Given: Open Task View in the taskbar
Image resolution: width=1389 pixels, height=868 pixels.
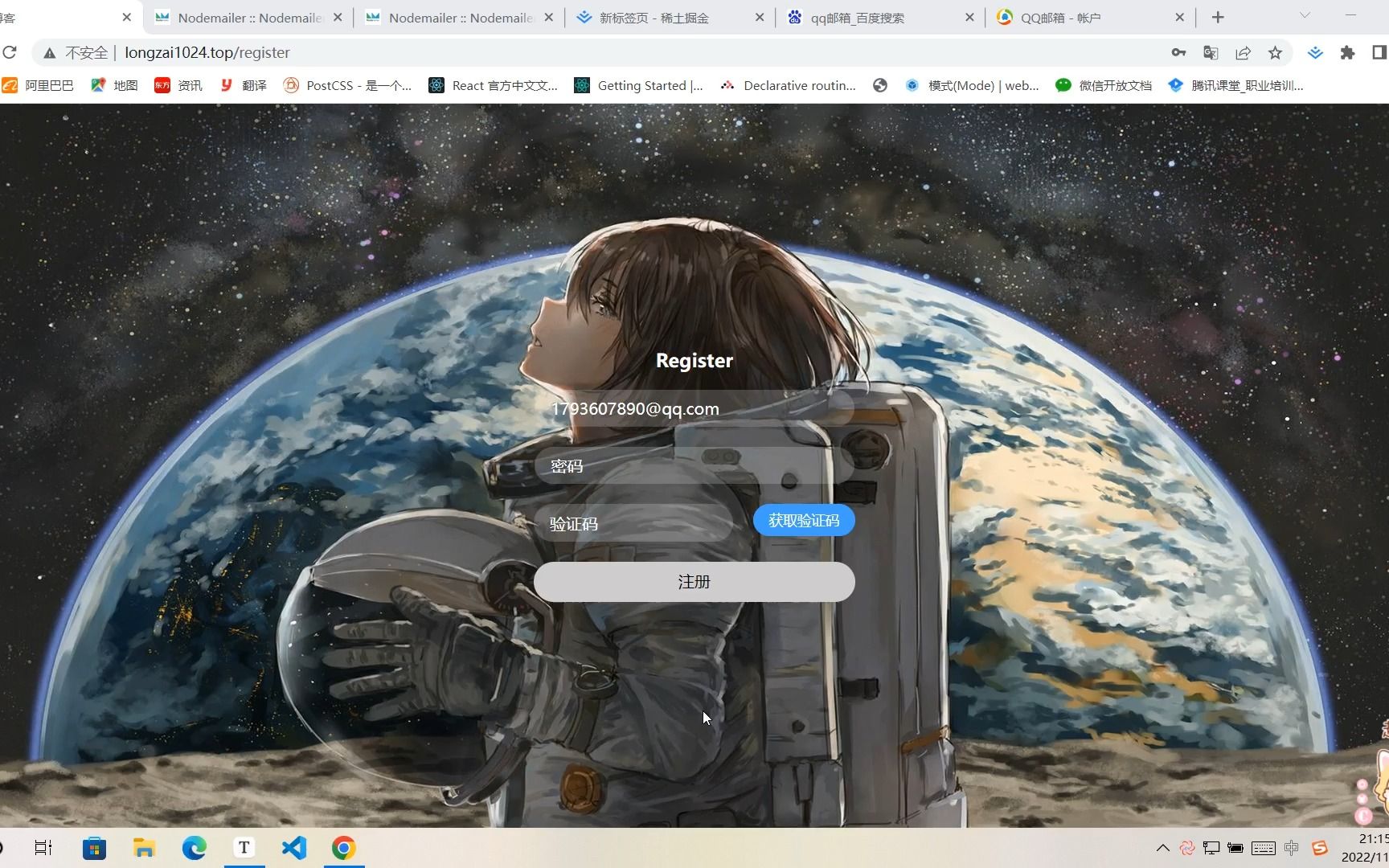Looking at the screenshot, I should [x=43, y=848].
